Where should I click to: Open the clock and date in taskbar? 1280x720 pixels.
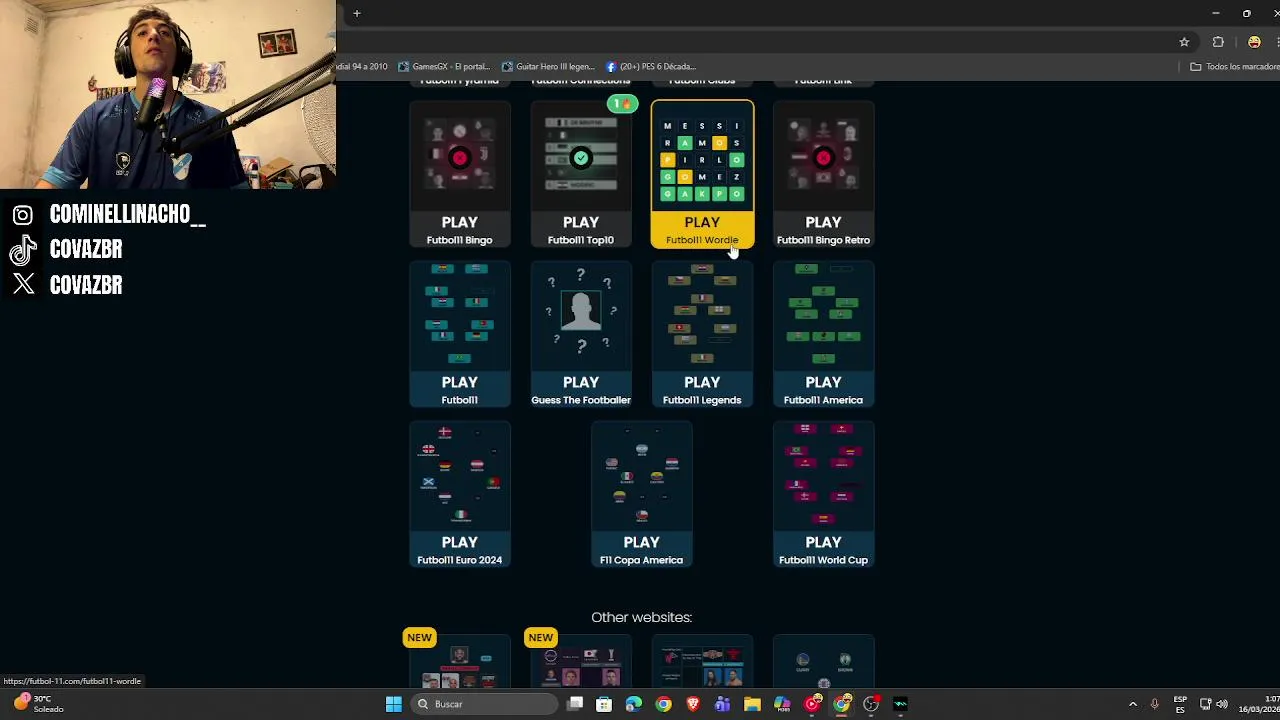tap(1258, 704)
